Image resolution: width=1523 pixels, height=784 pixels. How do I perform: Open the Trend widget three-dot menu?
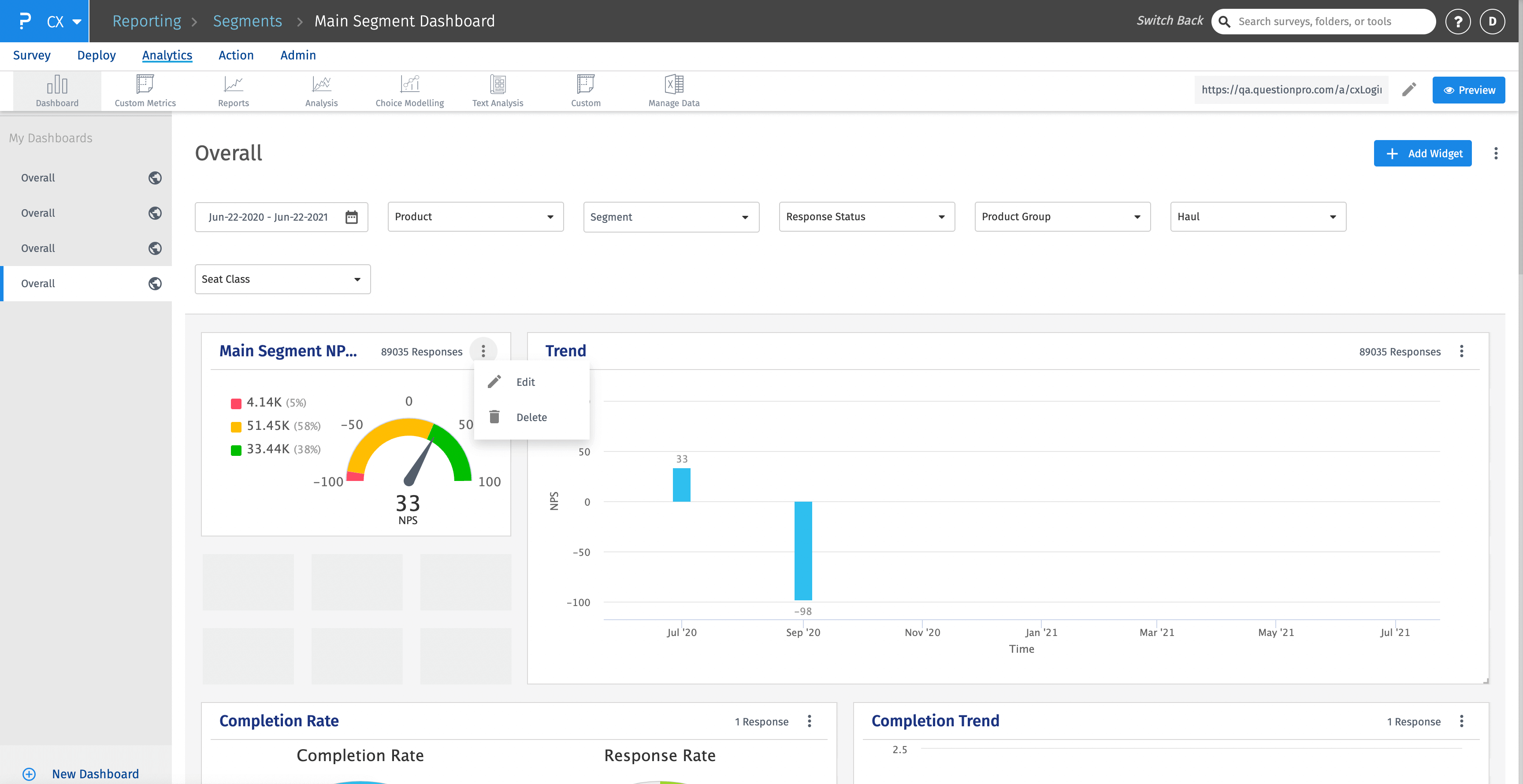point(1461,351)
